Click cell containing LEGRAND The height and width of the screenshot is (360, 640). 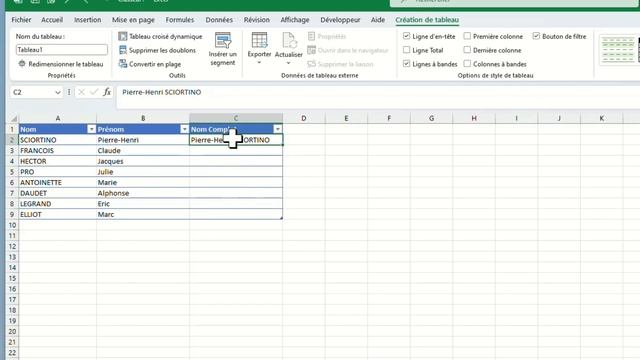(58, 204)
